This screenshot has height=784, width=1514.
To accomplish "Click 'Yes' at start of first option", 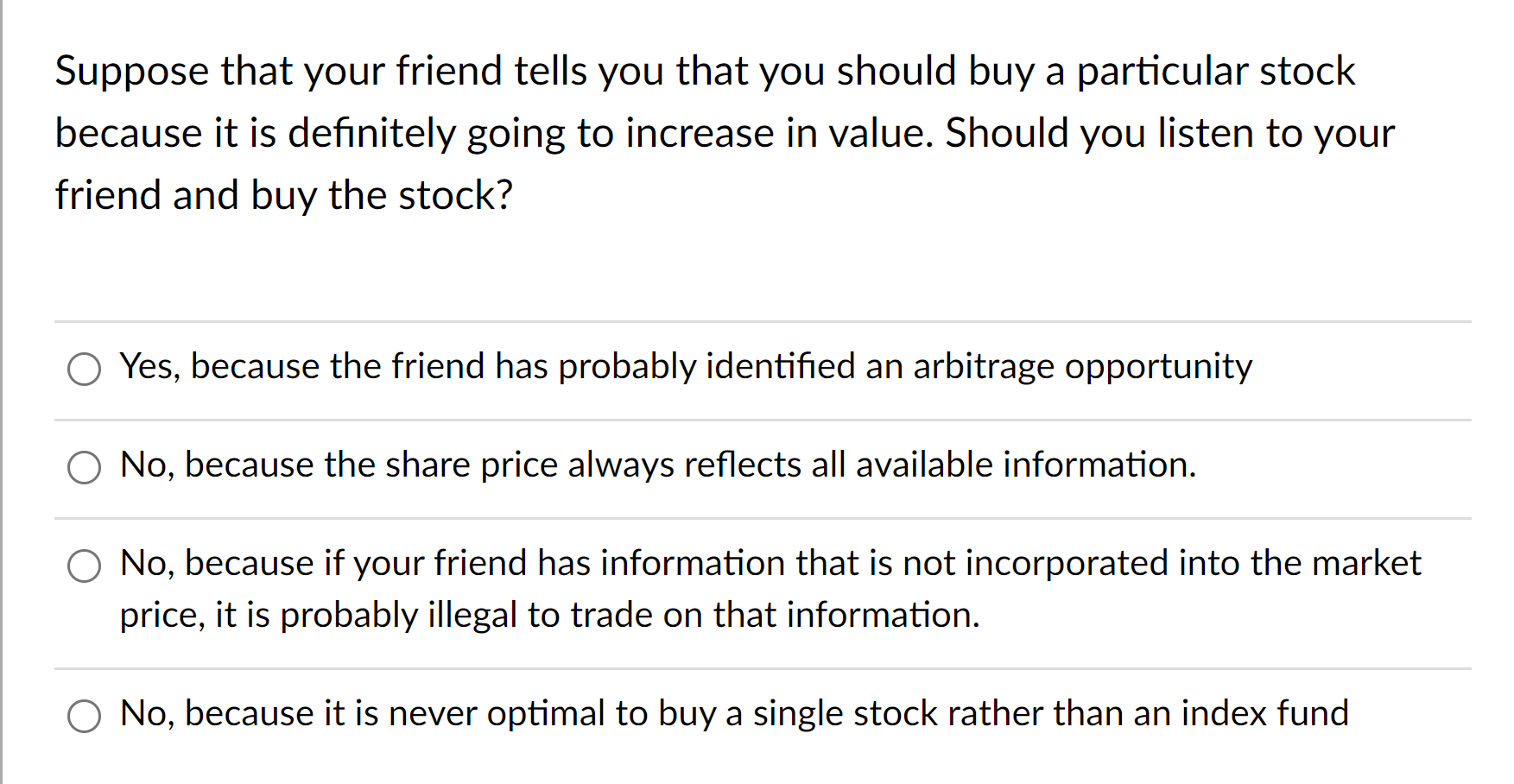I will tap(143, 366).
